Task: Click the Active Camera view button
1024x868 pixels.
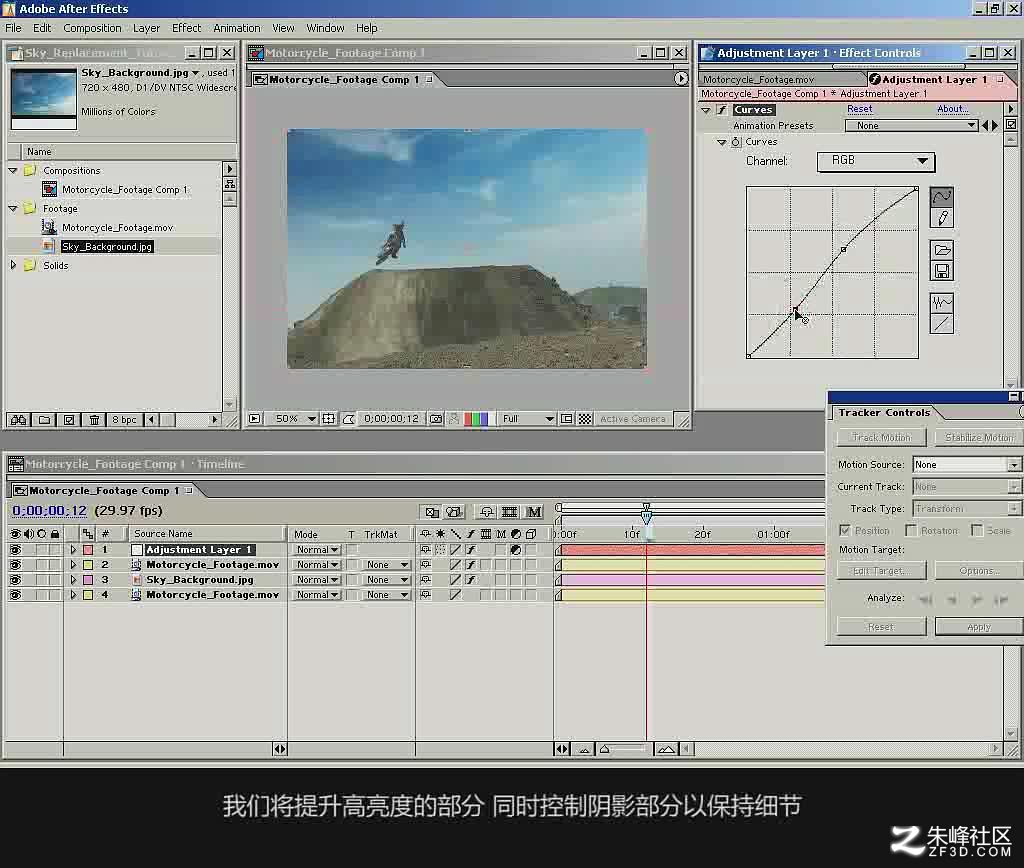Action: (633, 419)
